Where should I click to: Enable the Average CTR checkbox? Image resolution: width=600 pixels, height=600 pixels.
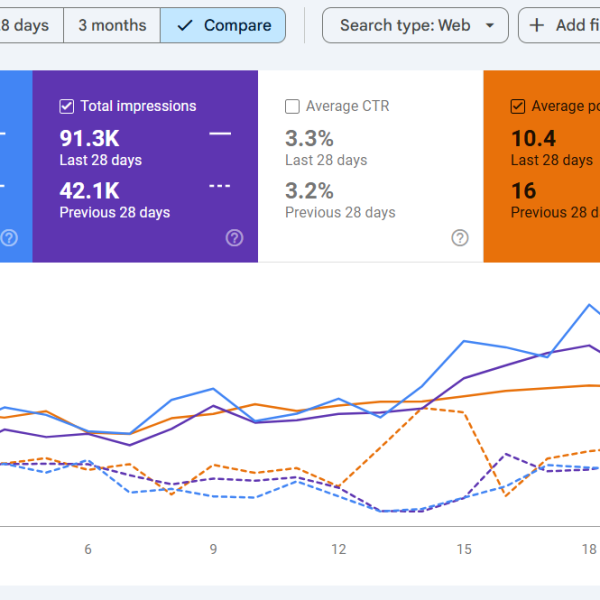click(x=292, y=106)
